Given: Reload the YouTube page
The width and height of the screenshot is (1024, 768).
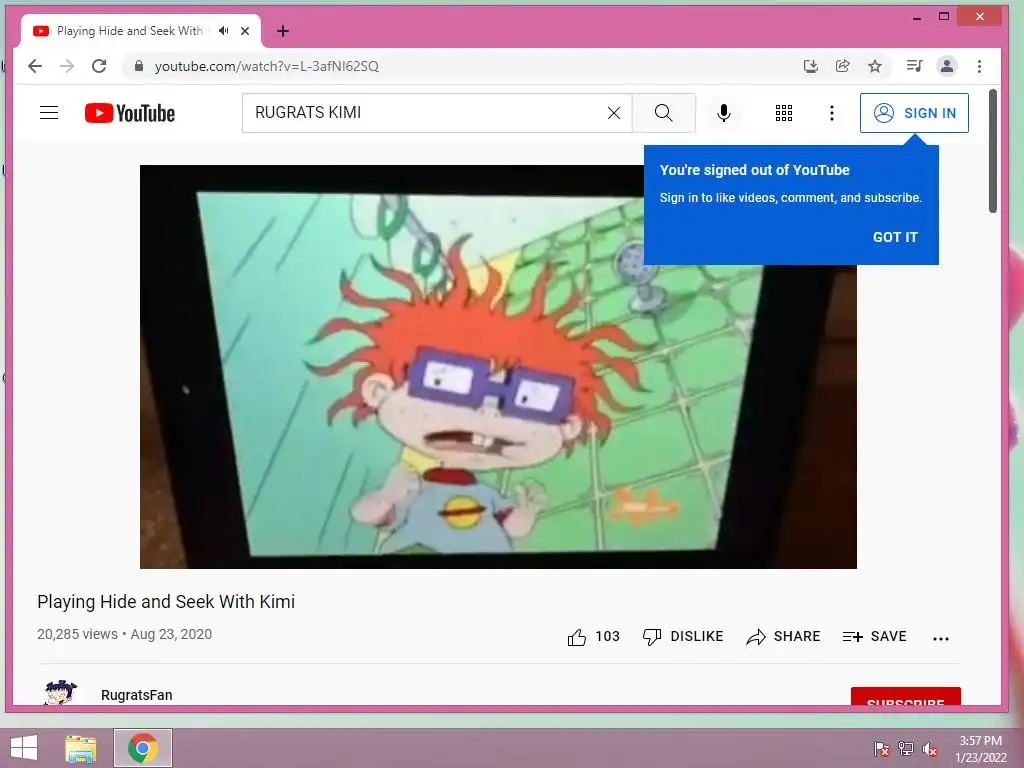Looking at the screenshot, I should (x=99, y=66).
